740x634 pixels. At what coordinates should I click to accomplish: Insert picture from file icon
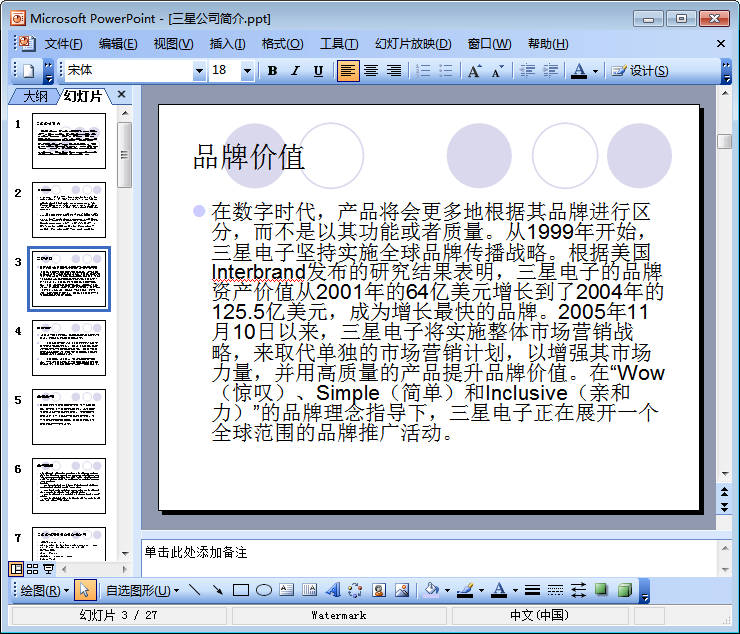coord(402,590)
